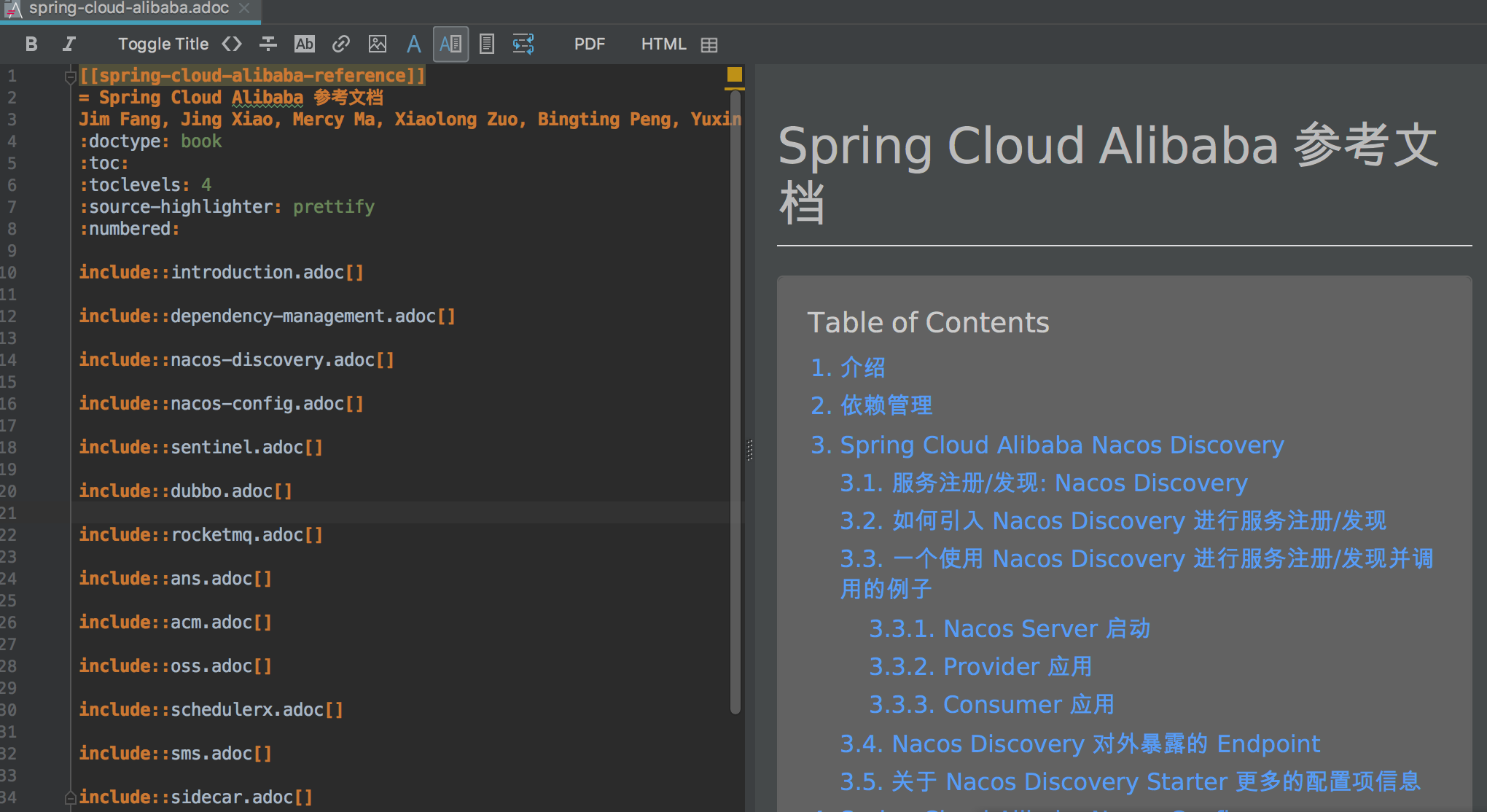Apply strikethrough formatting
The image size is (1487, 812).
[x=268, y=44]
